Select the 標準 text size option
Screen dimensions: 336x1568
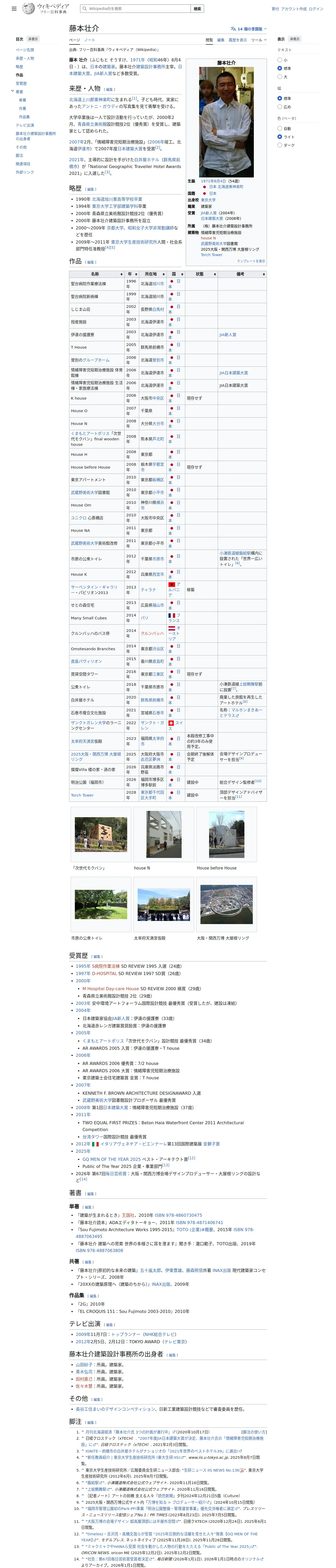280,68
